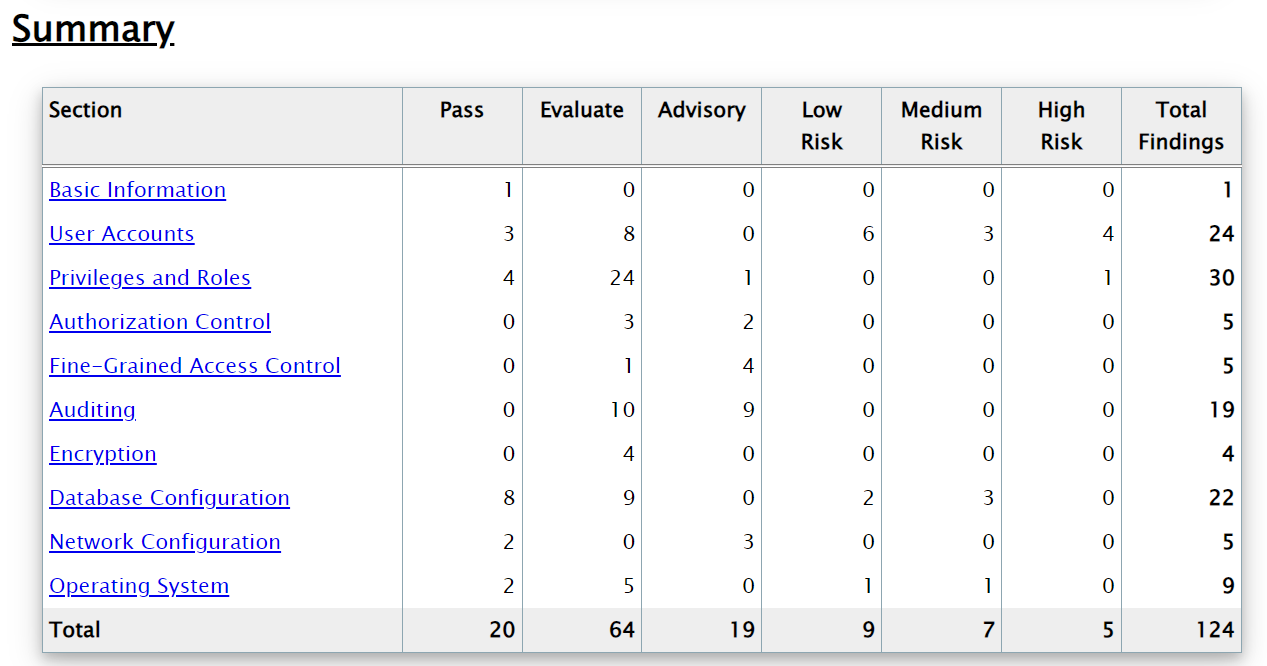Viewport: 1267px width, 666px height.
Task: Click the grand total findings value 124
Action: (x=1216, y=630)
